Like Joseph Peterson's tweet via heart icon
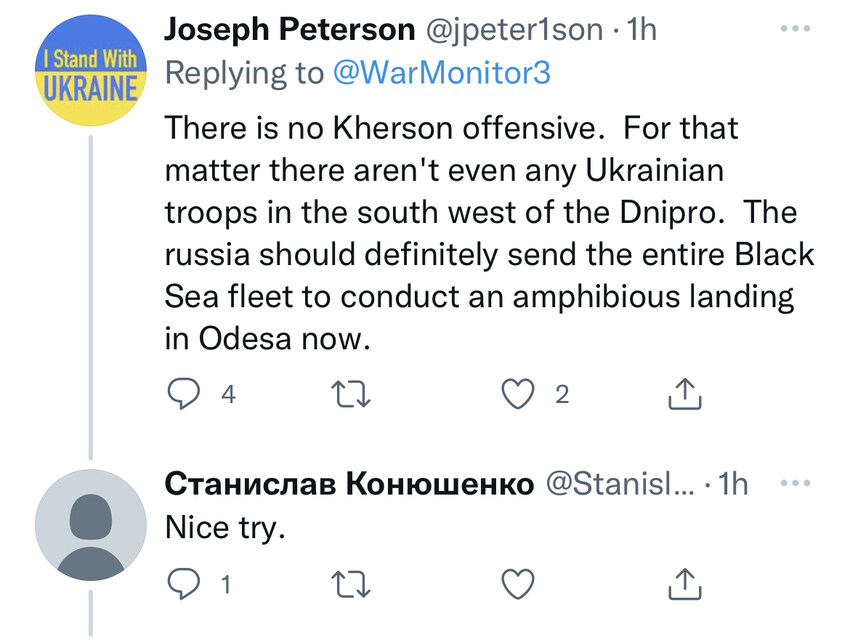Screen dimensions: 850x642 pos(519,394)
